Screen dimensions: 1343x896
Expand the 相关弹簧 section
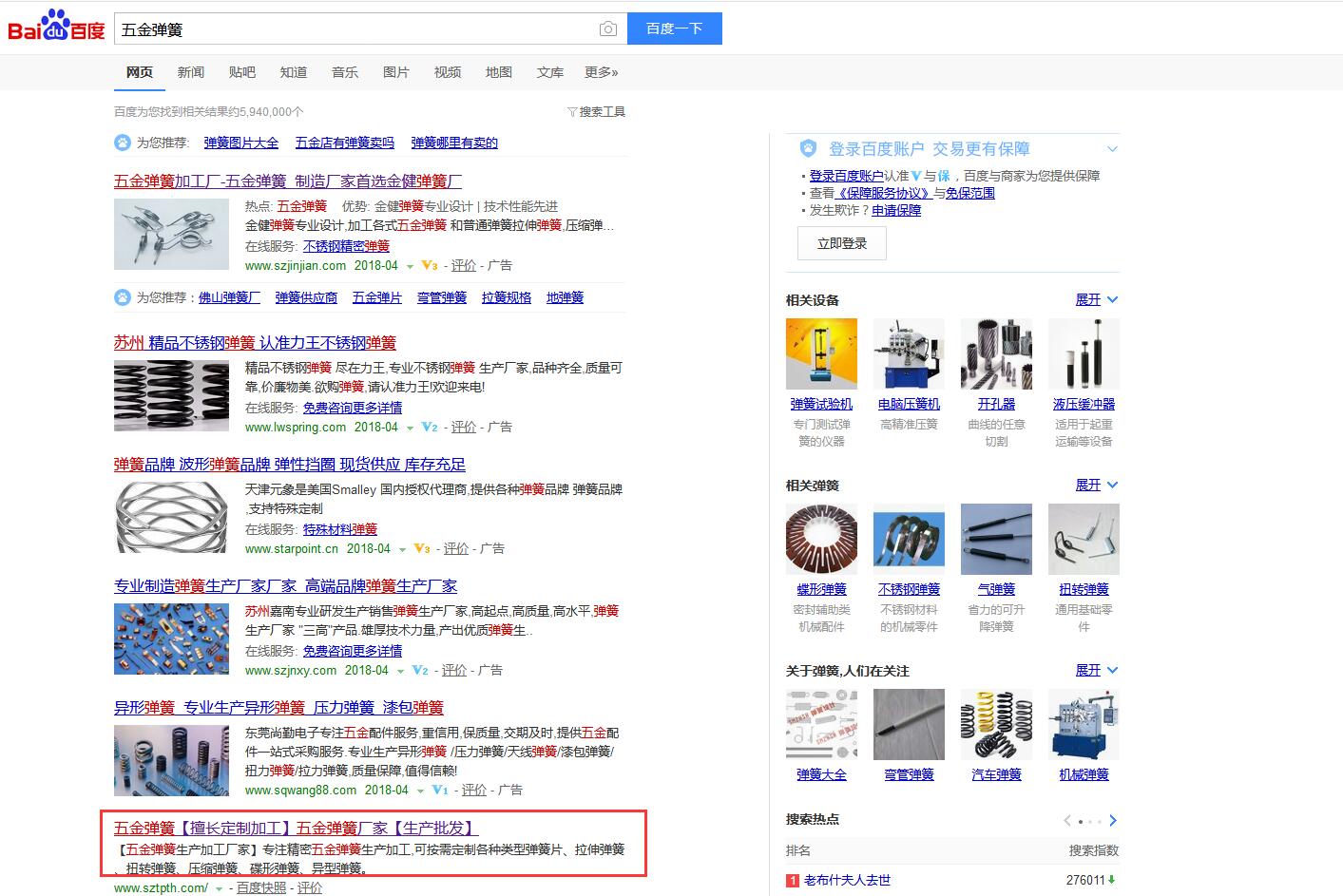(x=1096, y=486)
